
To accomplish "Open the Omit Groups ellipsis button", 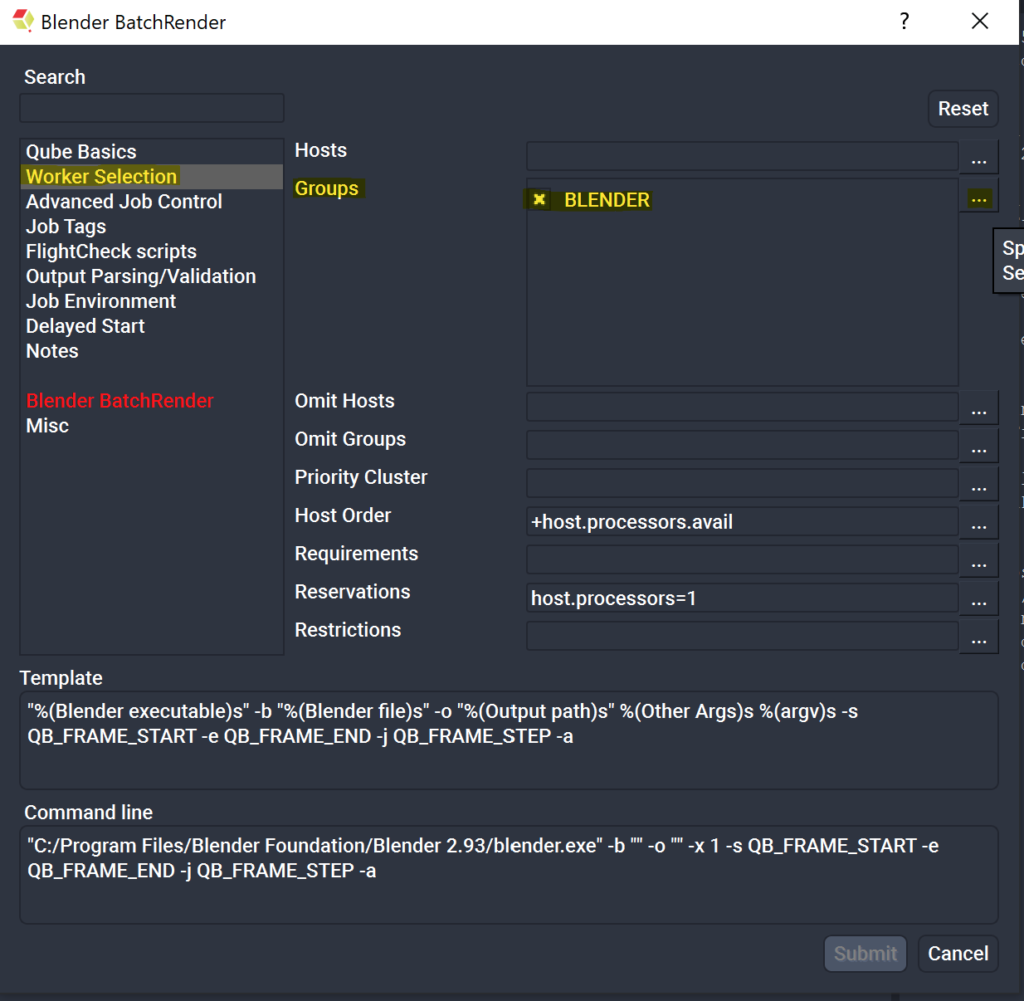I will pos(978,447).
